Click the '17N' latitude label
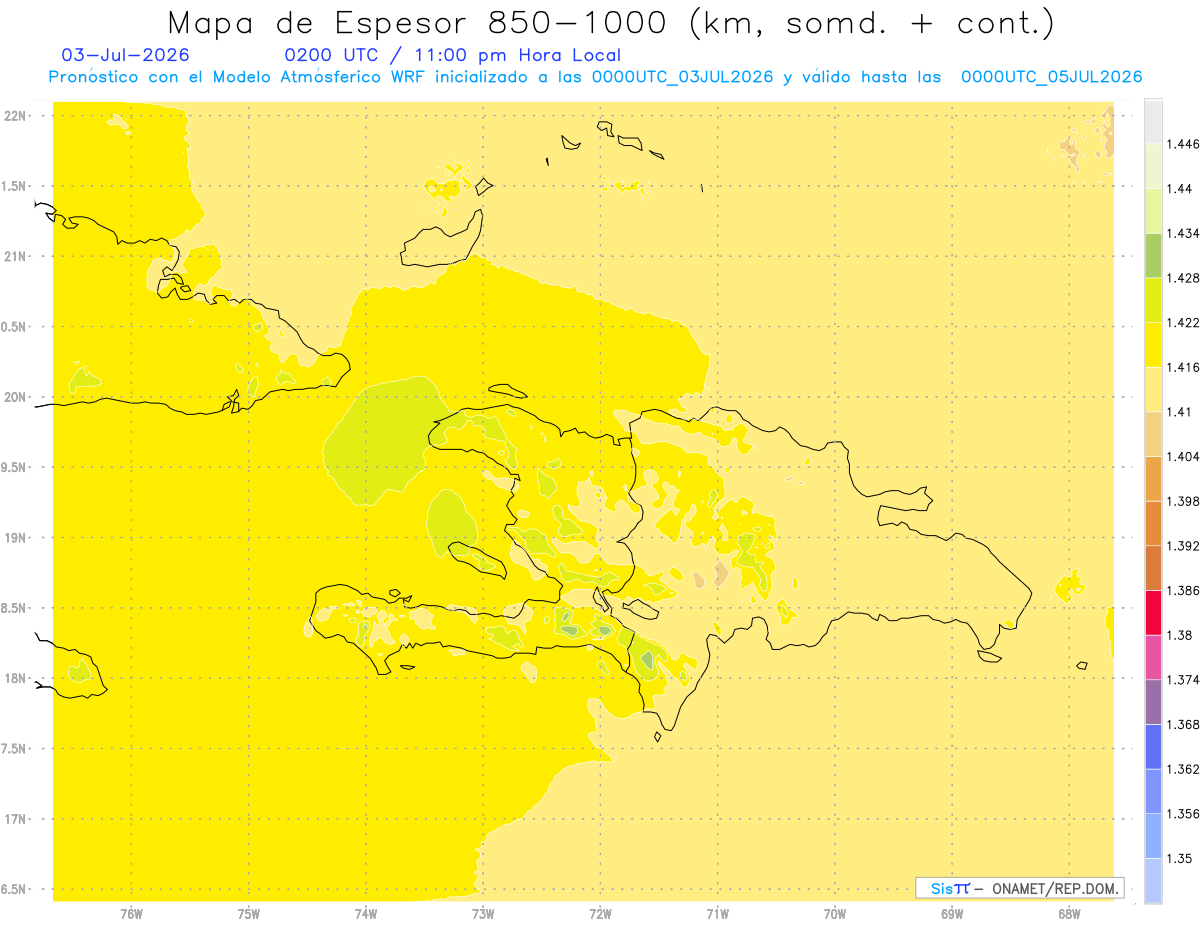This screenshot has width=1200, height=927. pos(16,819)
